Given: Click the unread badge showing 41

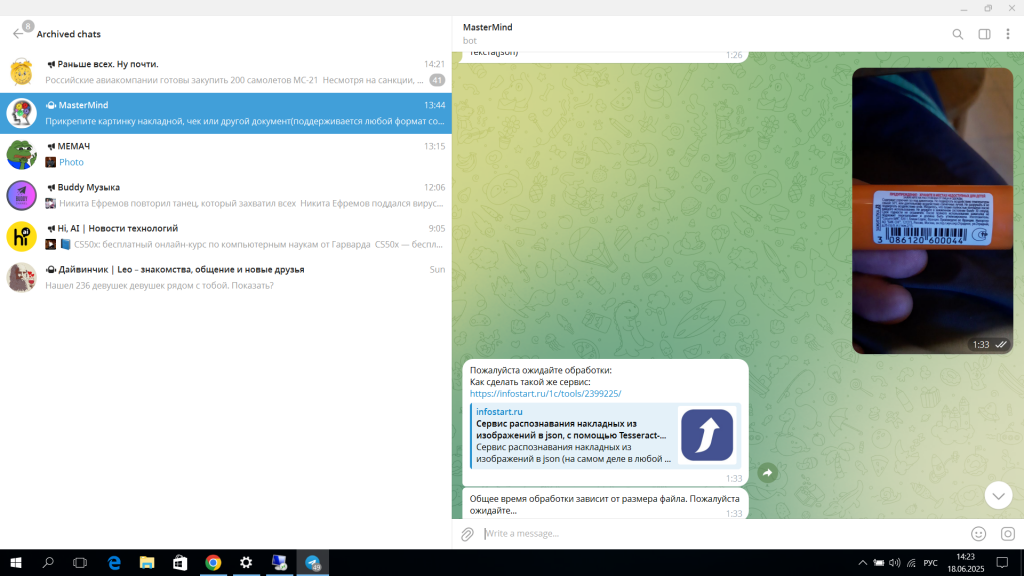Looking at the screenshot, I should [437, 80].
